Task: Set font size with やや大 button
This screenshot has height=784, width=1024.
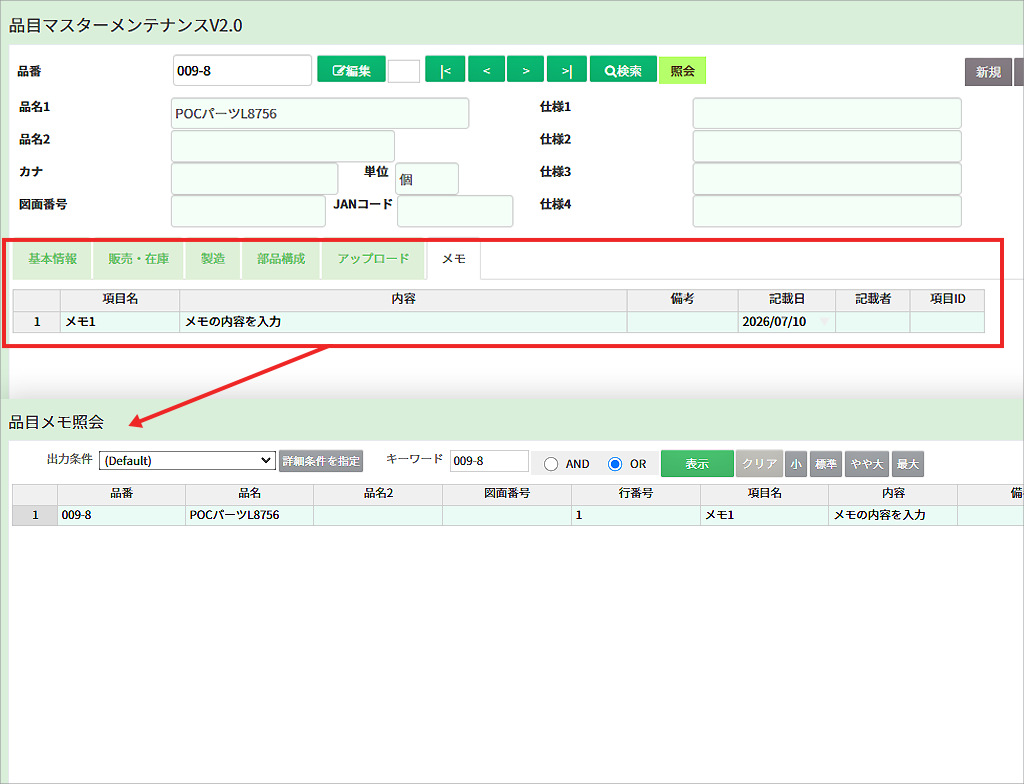Action: tap(867, 464)
